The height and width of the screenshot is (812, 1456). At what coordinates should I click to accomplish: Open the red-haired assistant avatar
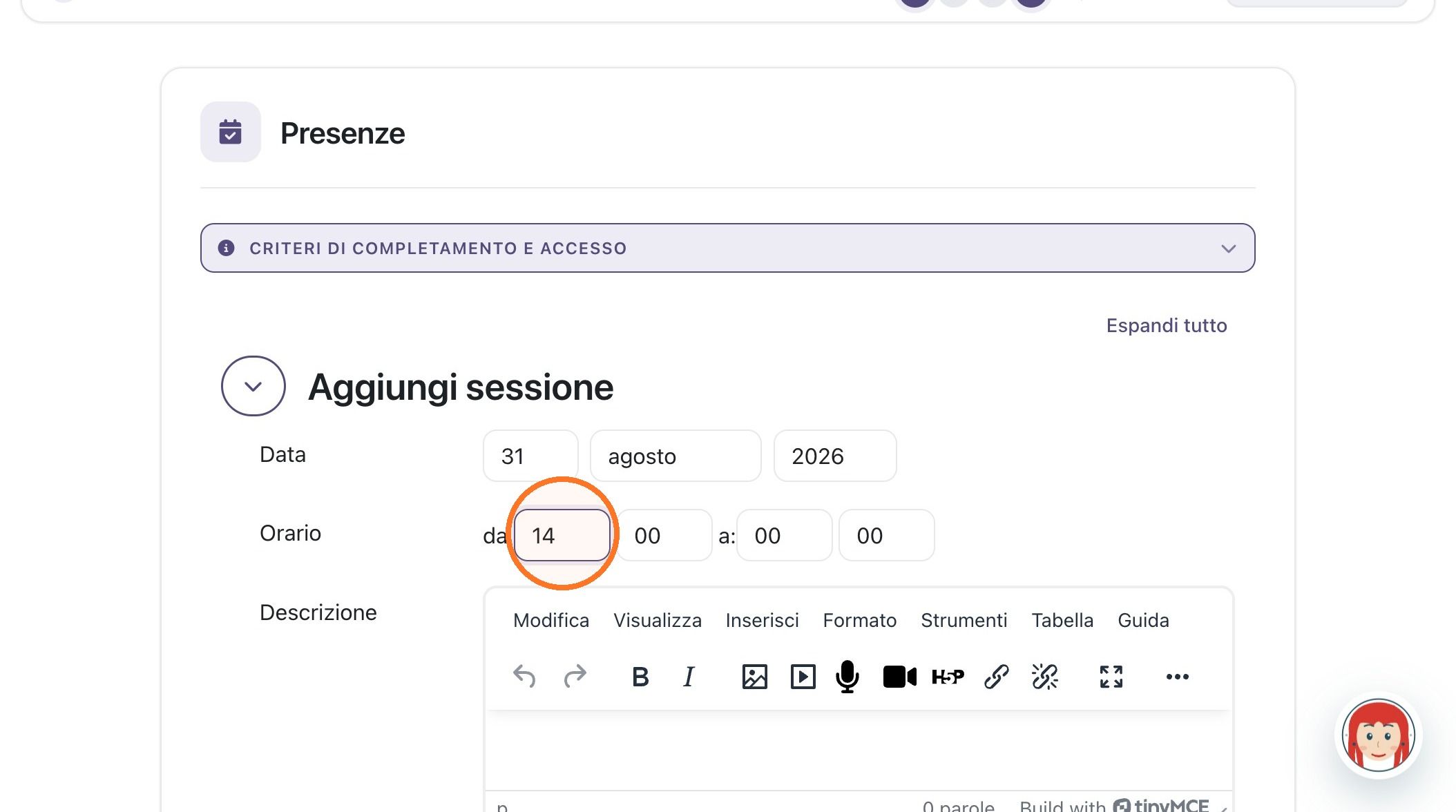(x=1378, y=735)
